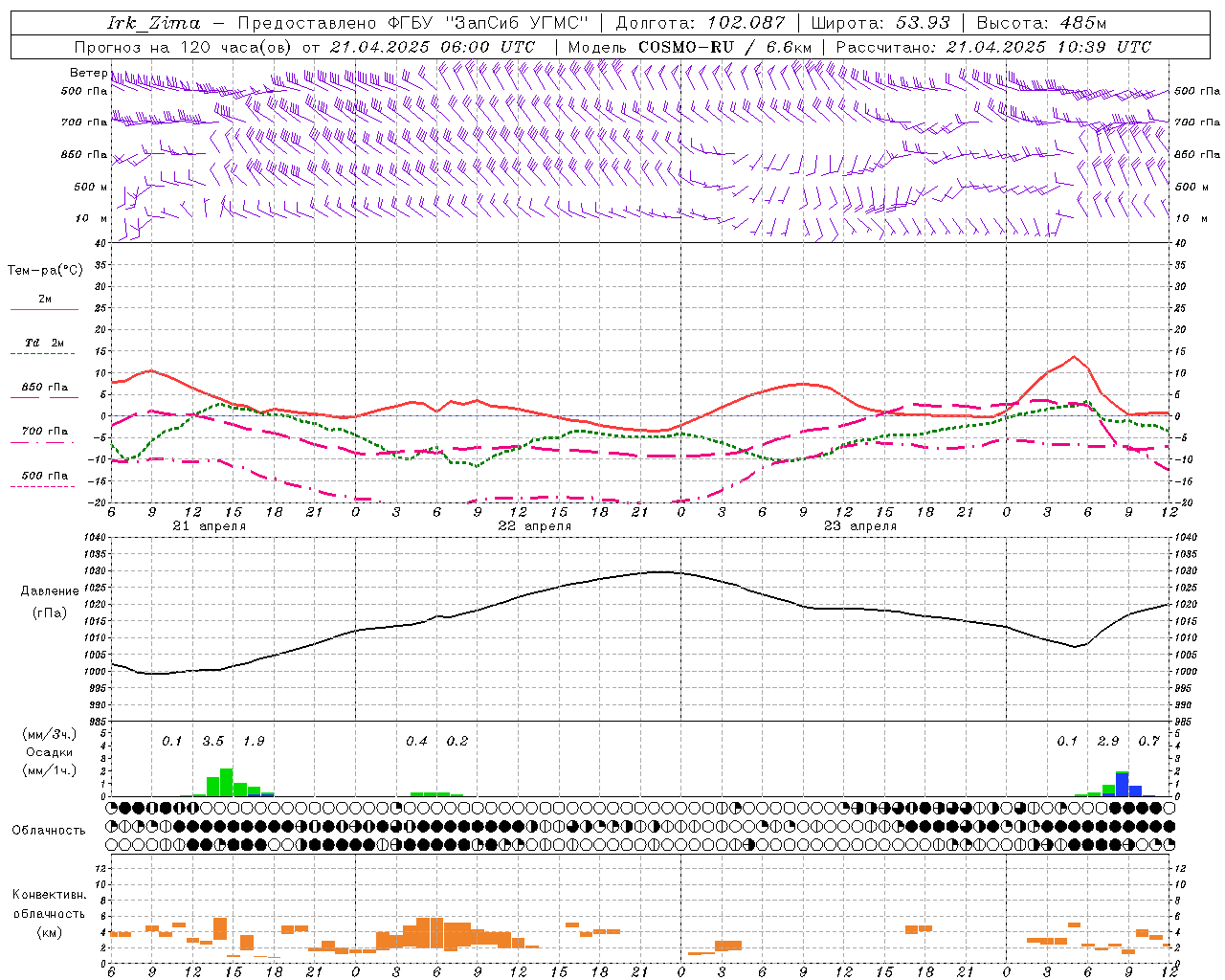The image size is (1225, 980).
Task: Click the 'Ветер' wind panel label
Action: click(x=88, y=73)
